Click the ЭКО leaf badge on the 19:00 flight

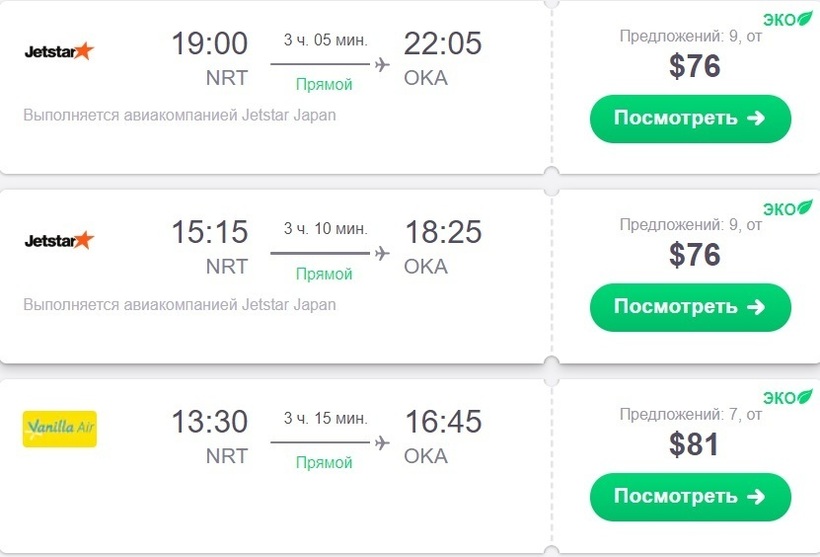[788, 19]
